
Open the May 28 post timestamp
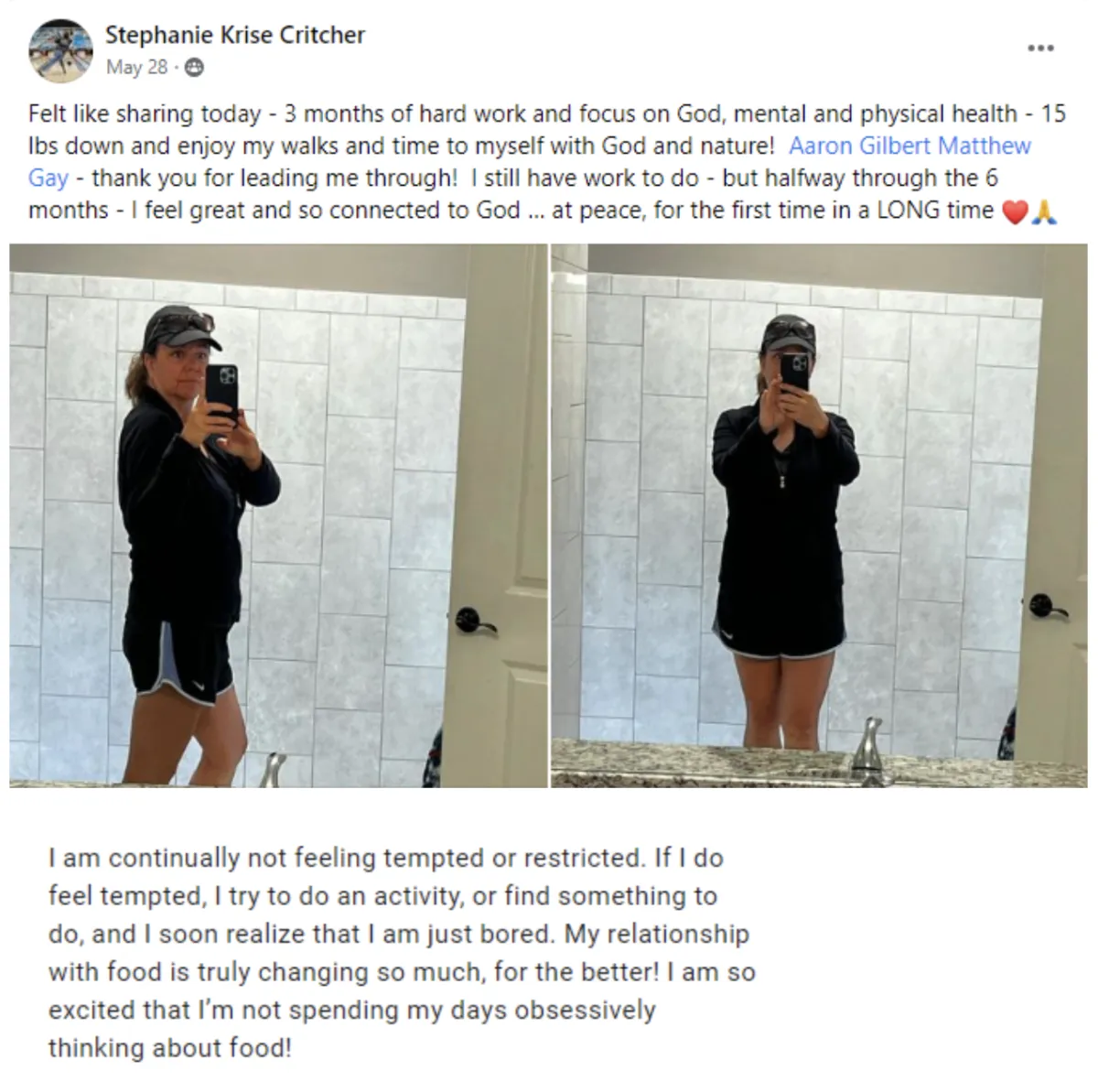pos(136,67)
